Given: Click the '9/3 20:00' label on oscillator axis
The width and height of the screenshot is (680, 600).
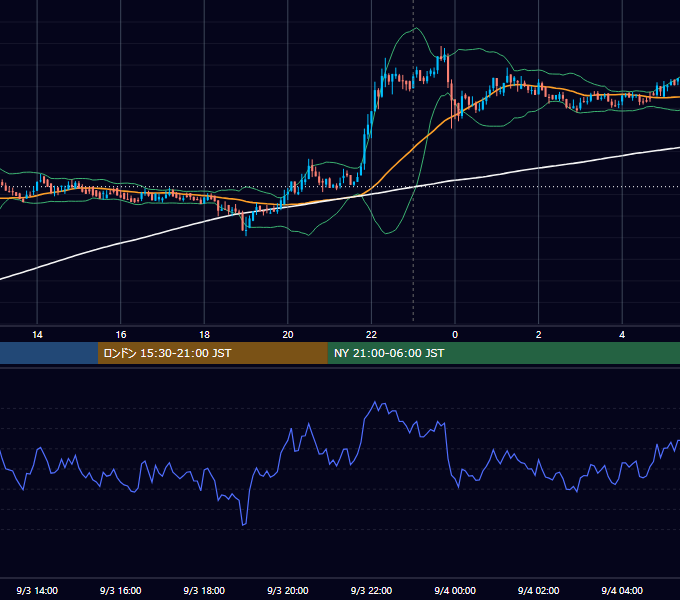Looking at the screenshot, I should (288, 590).
